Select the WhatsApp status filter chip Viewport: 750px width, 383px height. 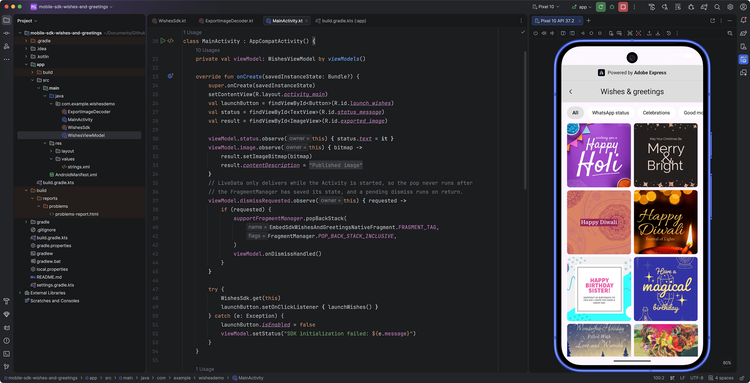point(610,113)
